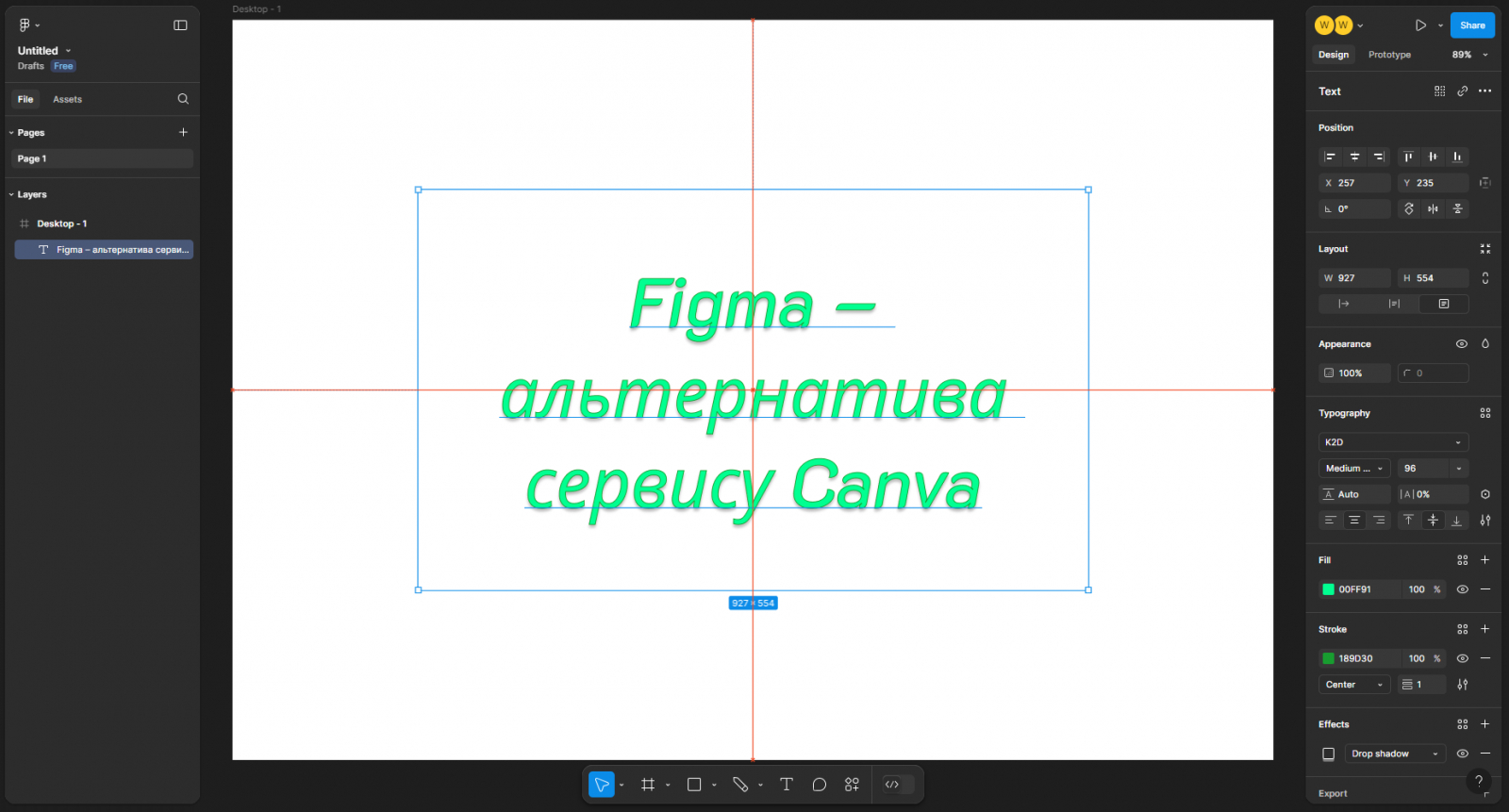
Task: Select the Rectangle shape tool
Action: (694, 784)
